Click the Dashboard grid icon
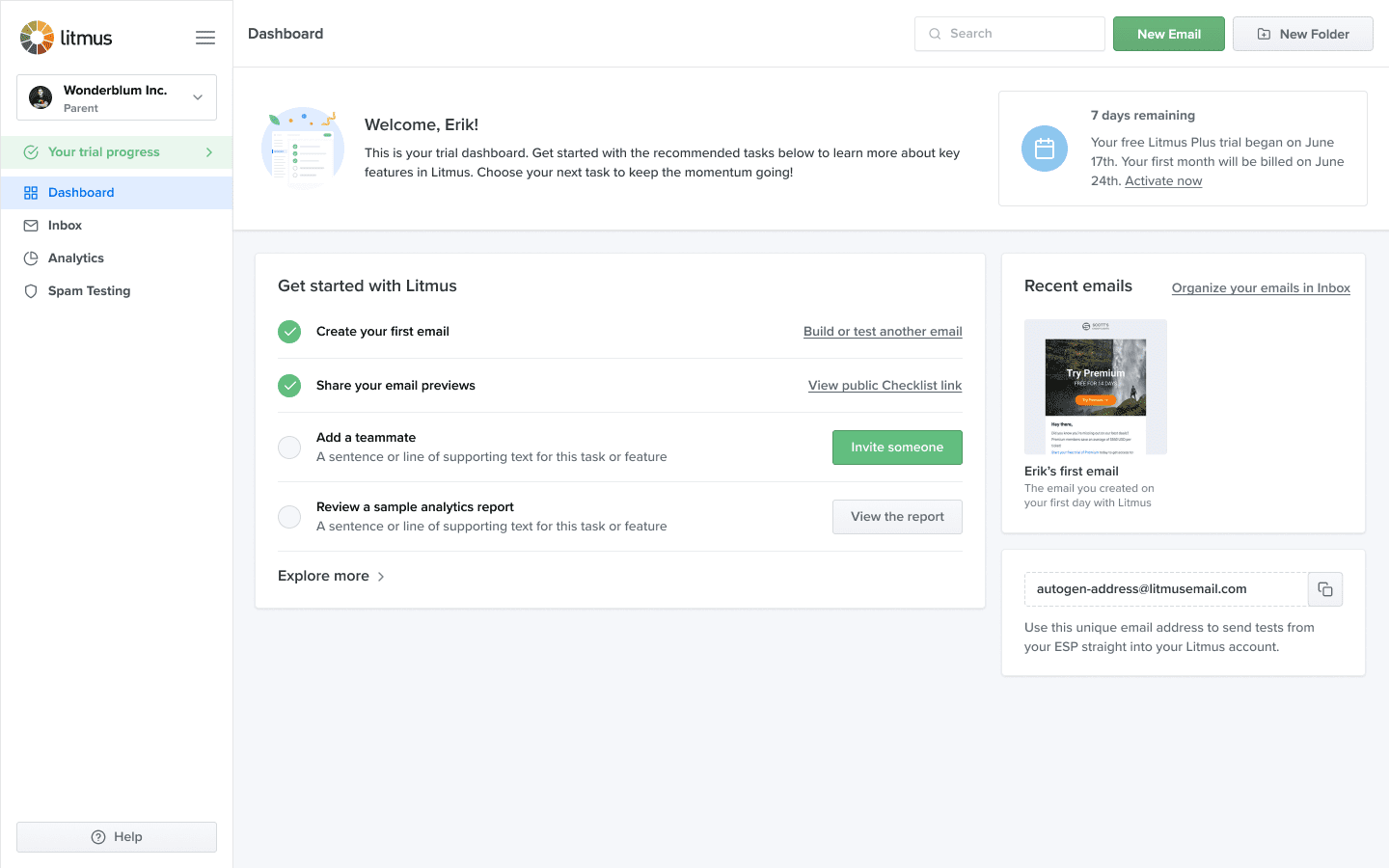Viewport: 1389px width, 868px height. click(x=31, y=193)
